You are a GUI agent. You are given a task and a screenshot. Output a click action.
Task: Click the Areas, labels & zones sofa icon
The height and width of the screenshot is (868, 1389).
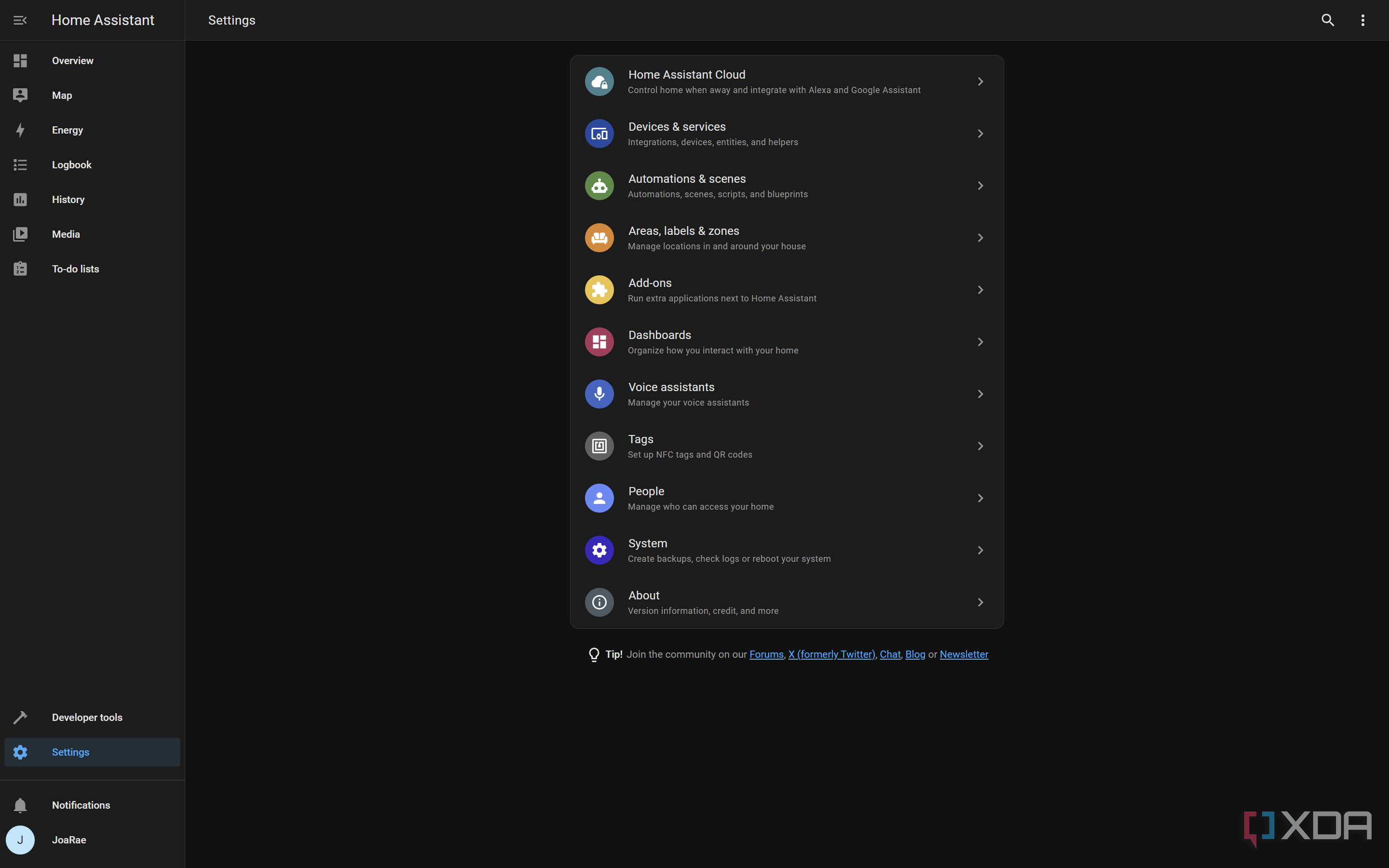coord(599,238)
